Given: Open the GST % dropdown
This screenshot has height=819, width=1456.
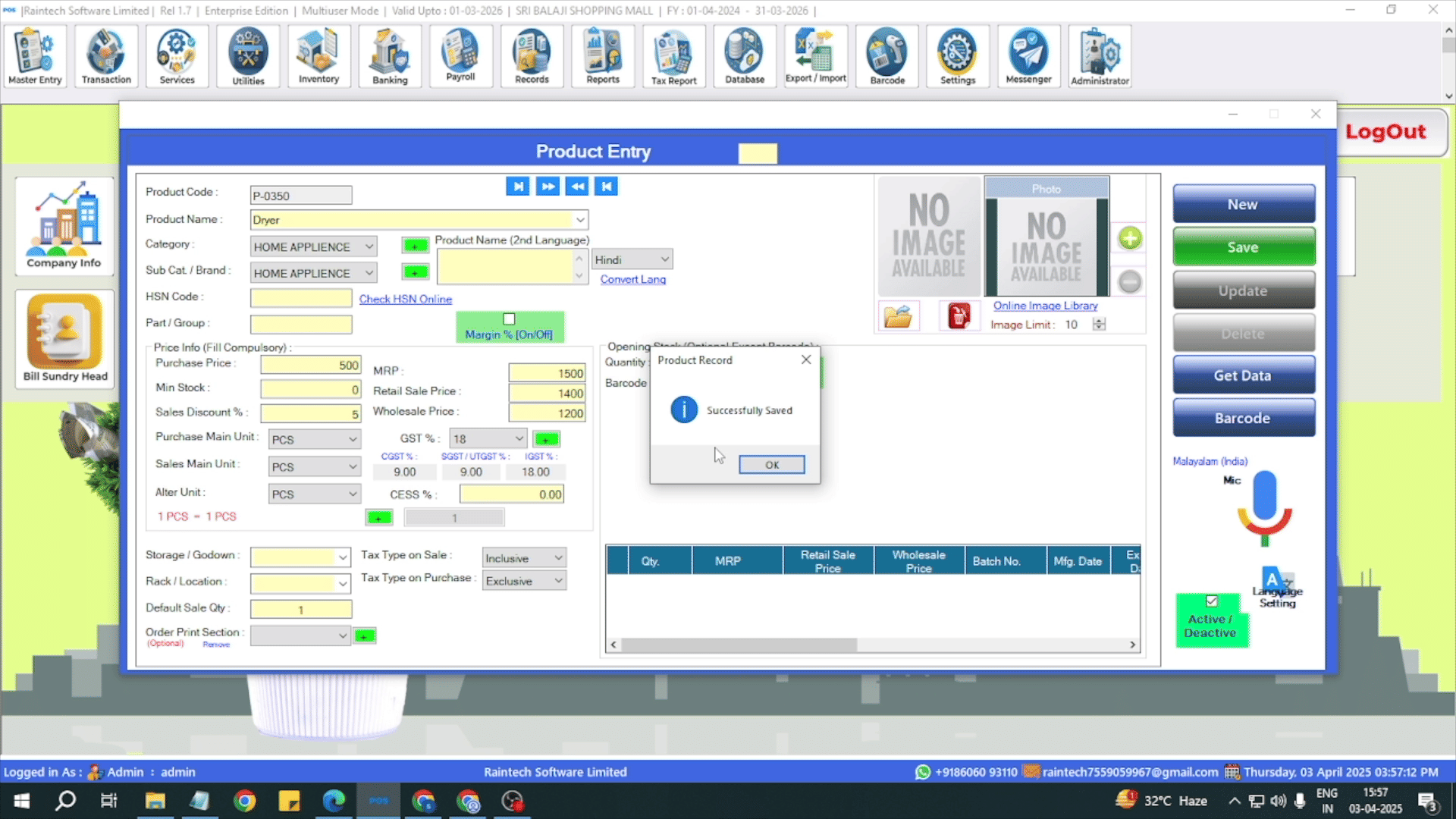Looking at the screenshot, I should click(519, 438).
